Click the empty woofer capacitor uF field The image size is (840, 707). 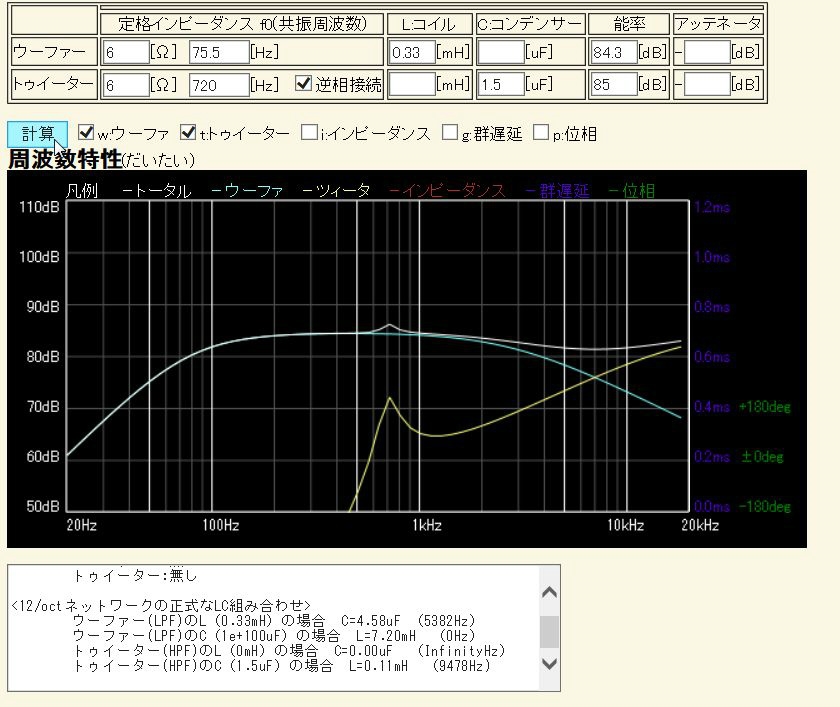[x=501, y=52]
